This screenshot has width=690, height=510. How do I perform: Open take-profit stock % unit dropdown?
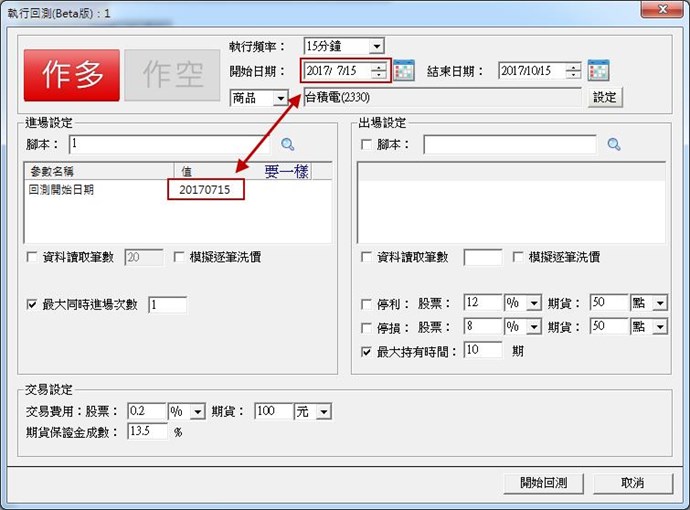pyautogui.click(x=534, y=303)
